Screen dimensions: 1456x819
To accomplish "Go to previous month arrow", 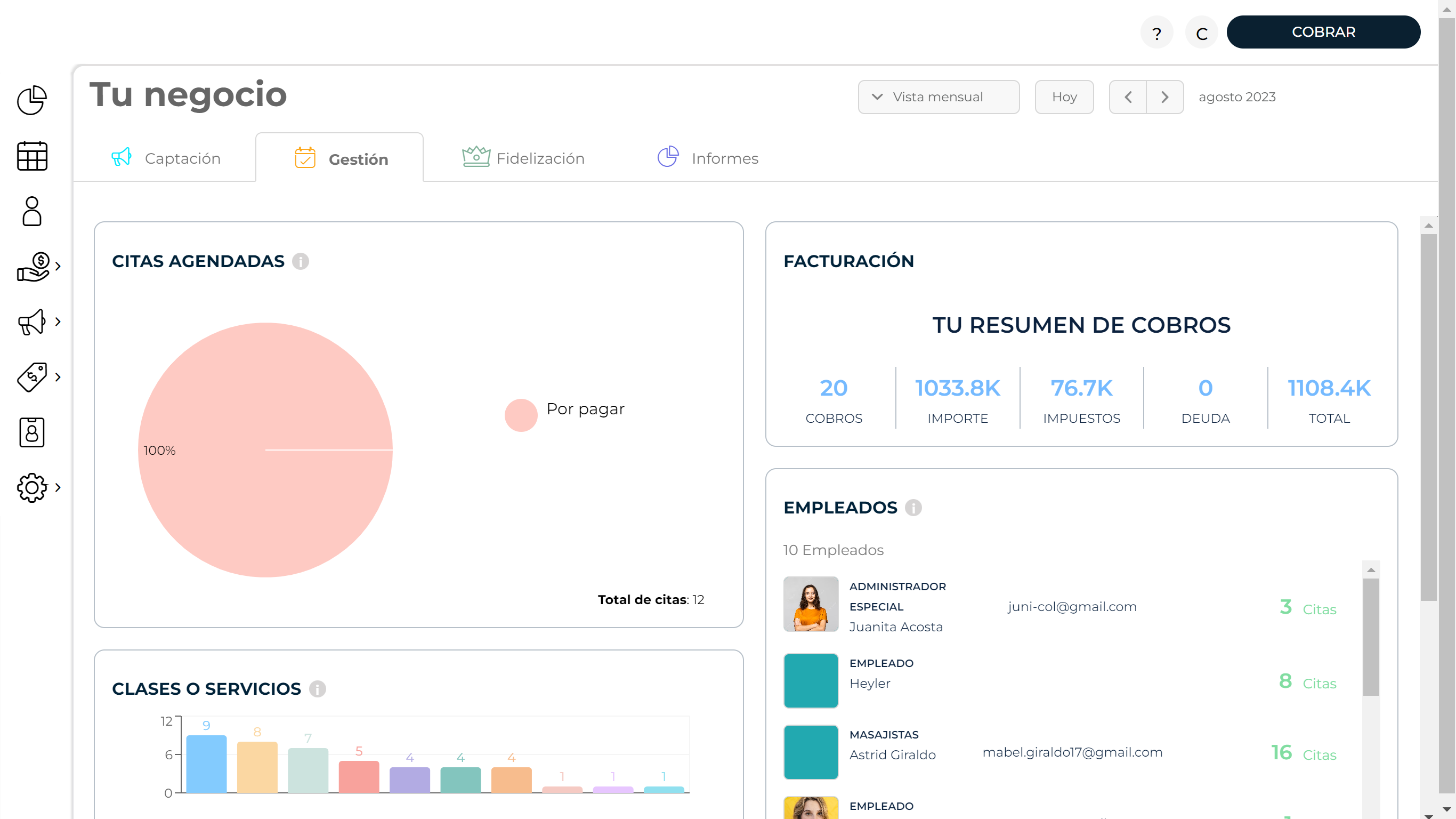I will point(1128,97).
